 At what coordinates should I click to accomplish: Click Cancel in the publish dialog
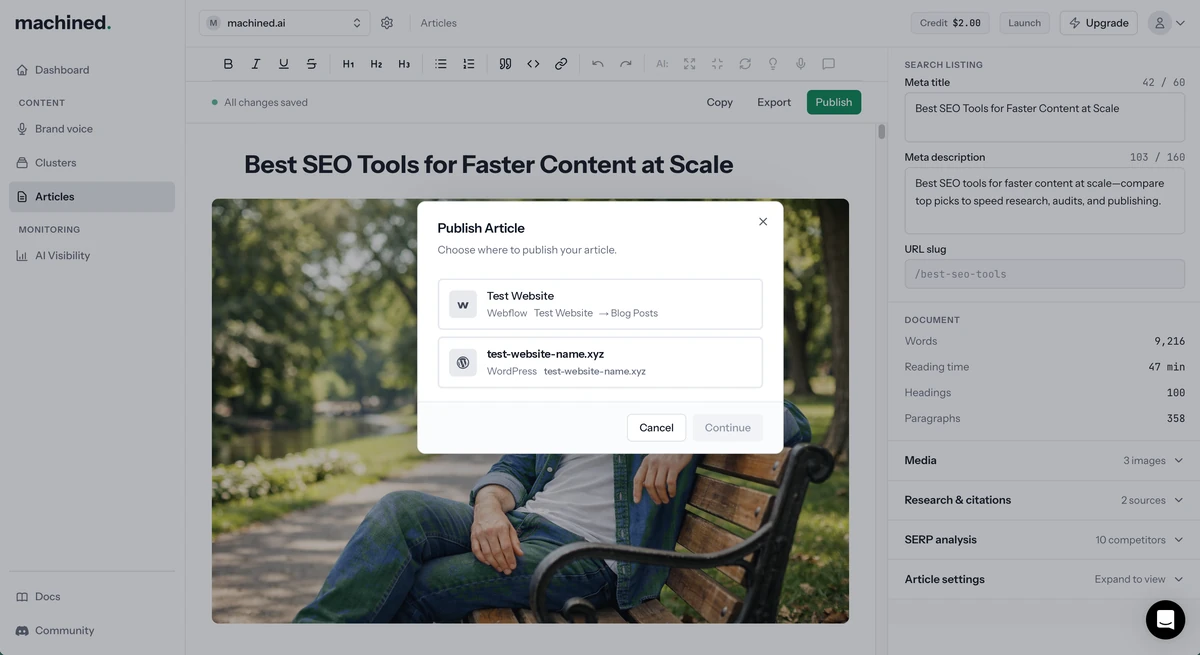656,428
